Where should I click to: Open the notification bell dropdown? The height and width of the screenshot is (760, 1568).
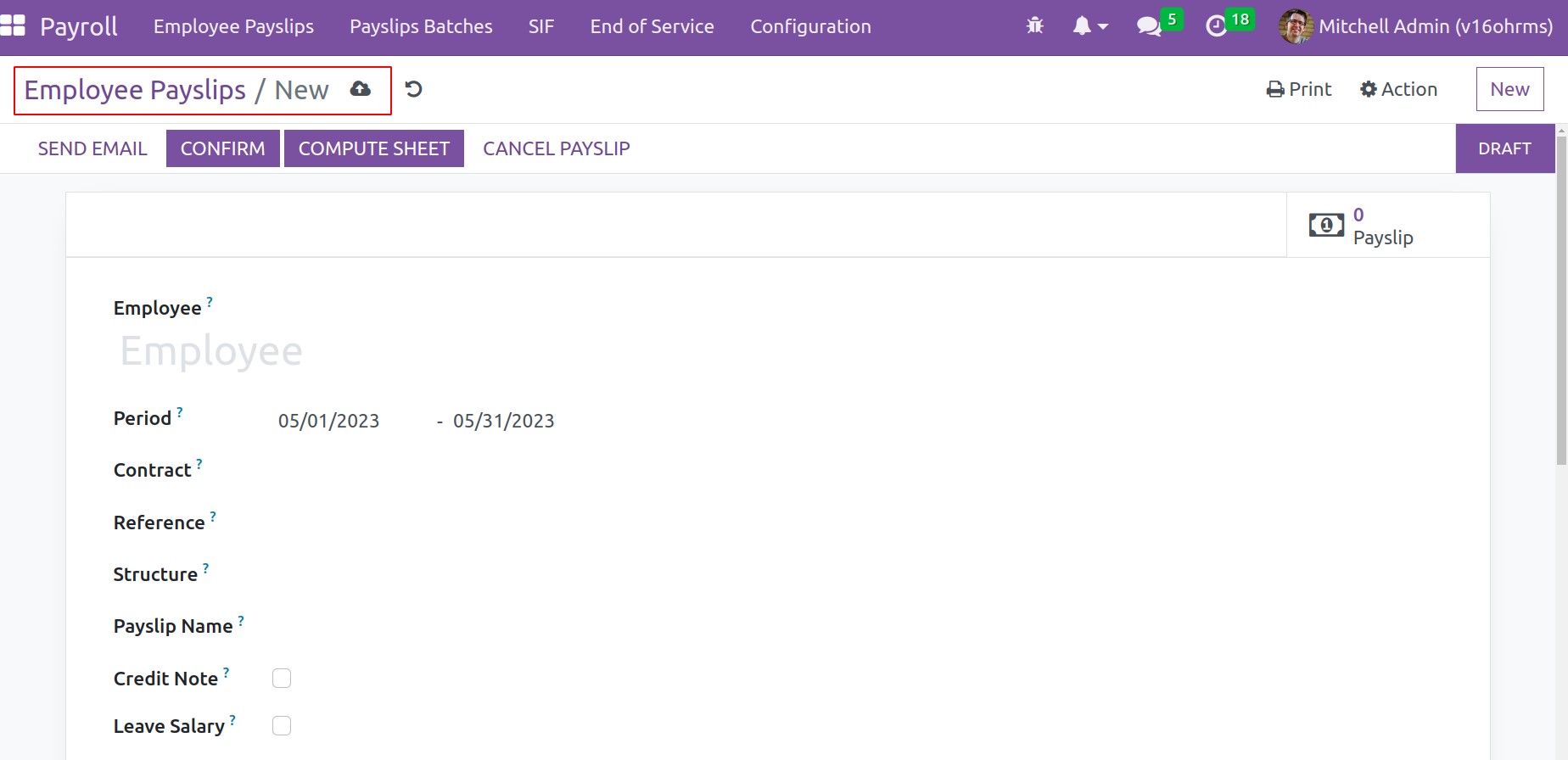tap(1089, 26)
